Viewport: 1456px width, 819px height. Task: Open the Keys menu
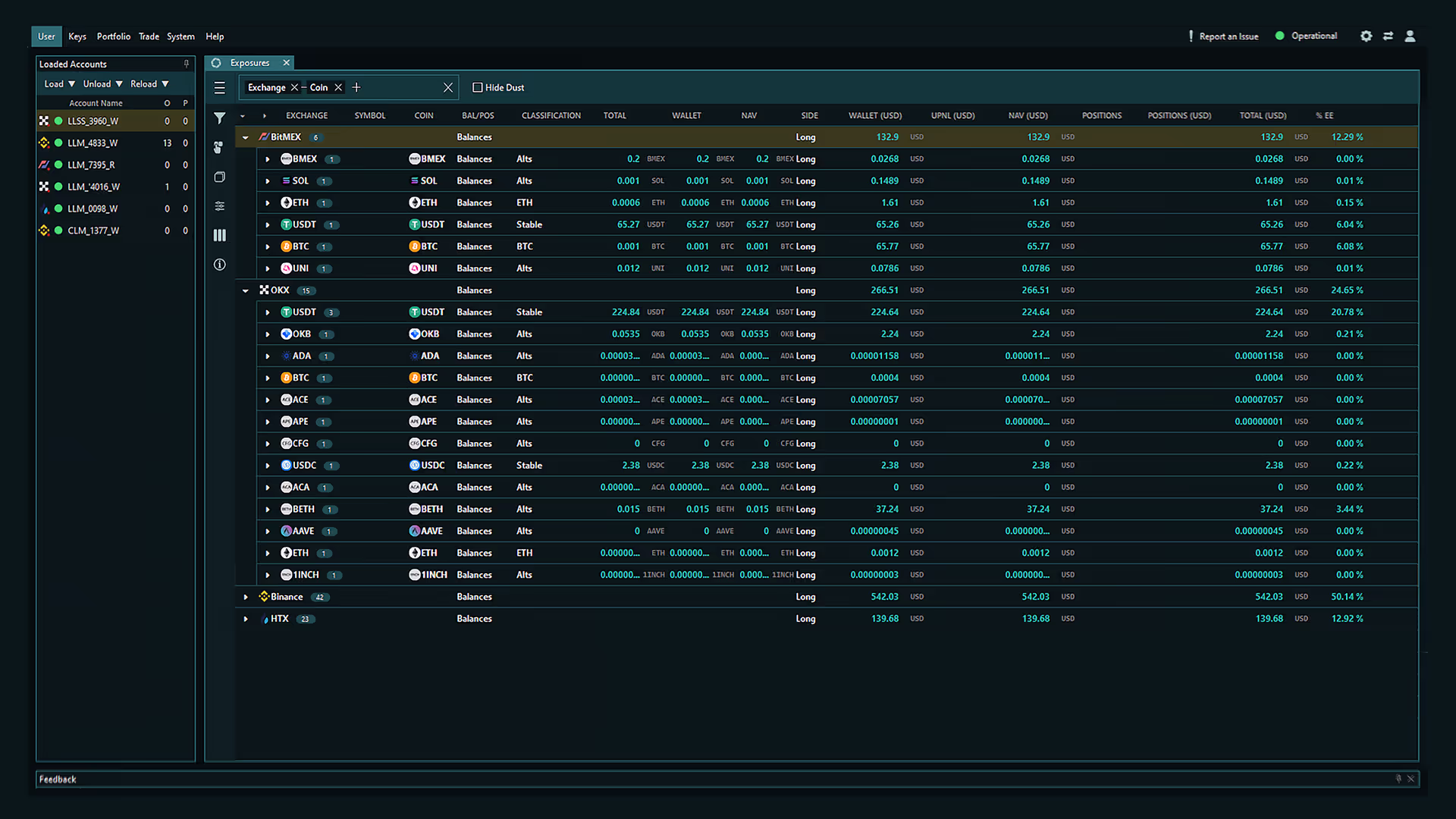(77, 36)
